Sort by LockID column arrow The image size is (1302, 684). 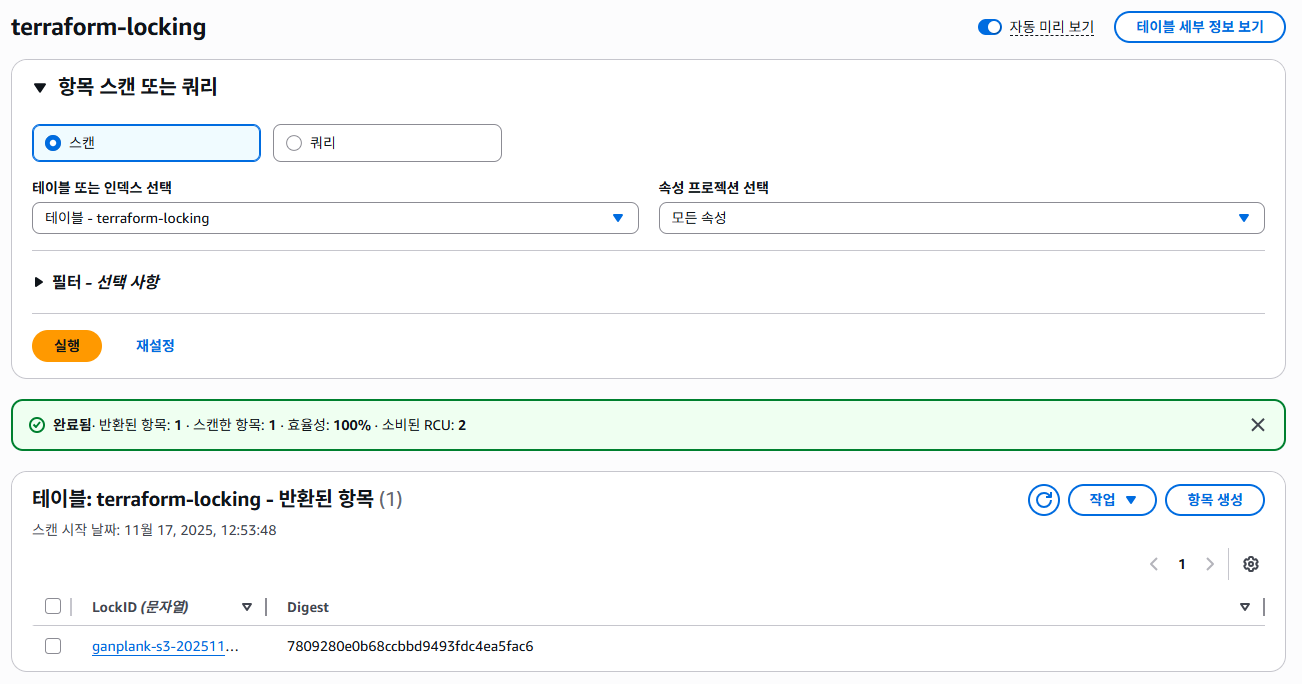pyautogui.click(x=247, y=607)
